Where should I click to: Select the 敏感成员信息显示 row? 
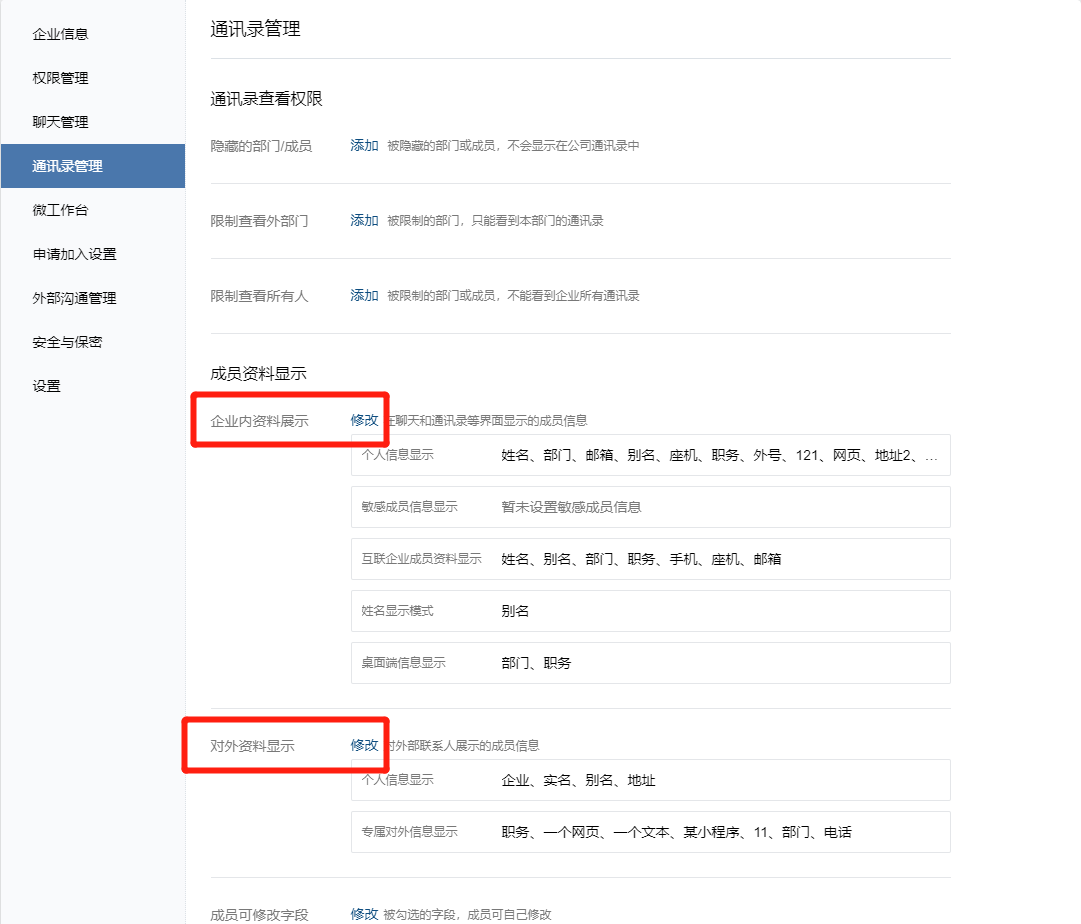point(650,507)
